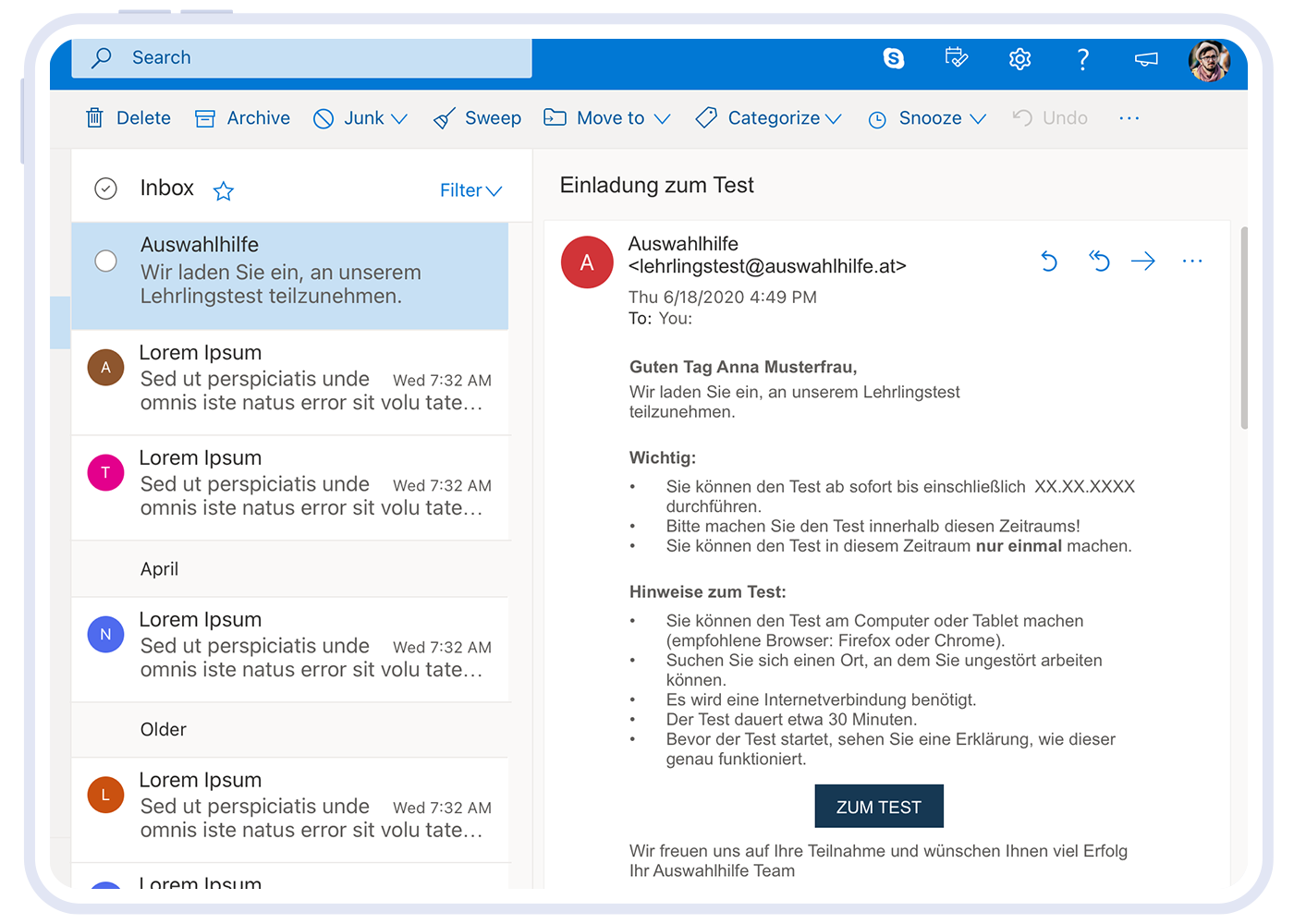The height and width of the screenshot is (924, 1294).
Task: Expand the Filter dropdown
Action: tap(470, 190)
